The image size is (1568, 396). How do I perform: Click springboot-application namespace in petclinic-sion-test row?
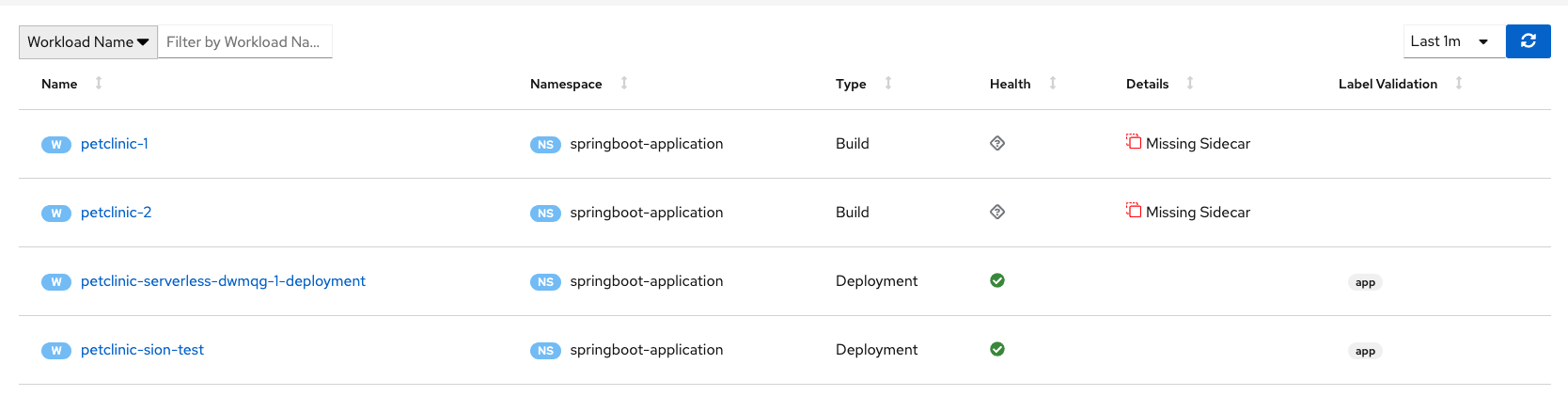[x=647, y=350]
